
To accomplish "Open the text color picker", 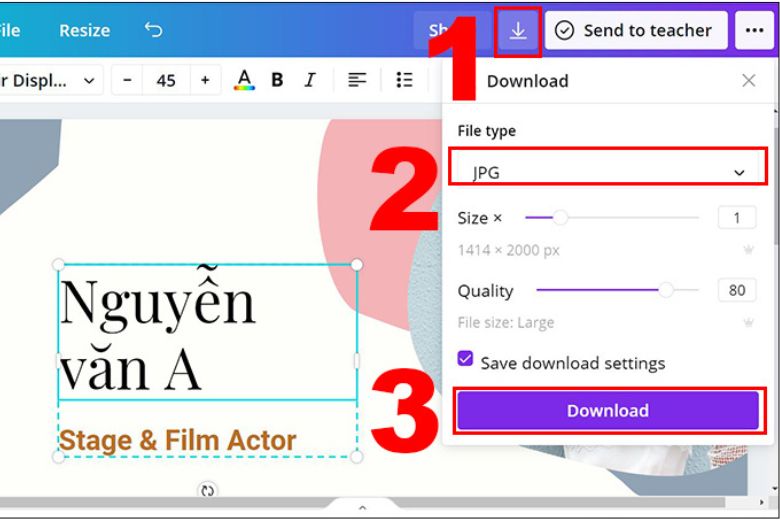I will [x=243, y=80].
